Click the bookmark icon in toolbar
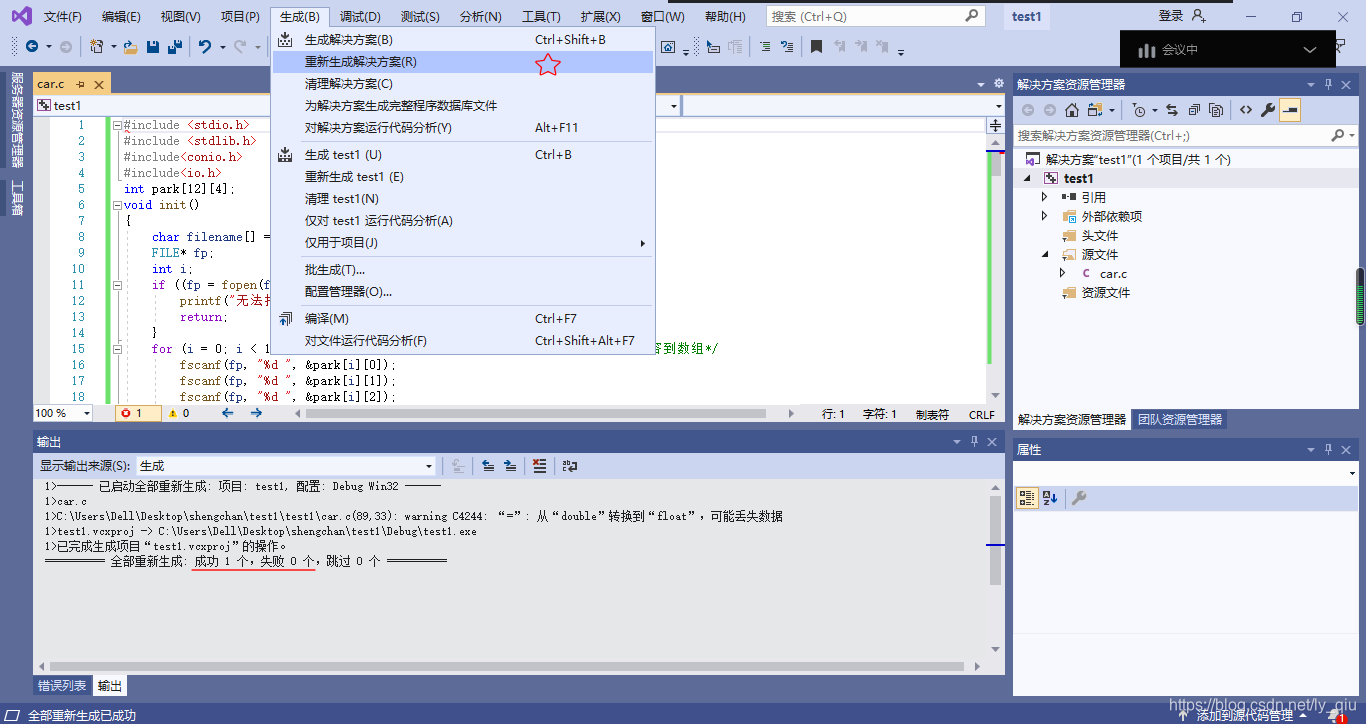The image size is (1366, 724). (x=817, y=46)
